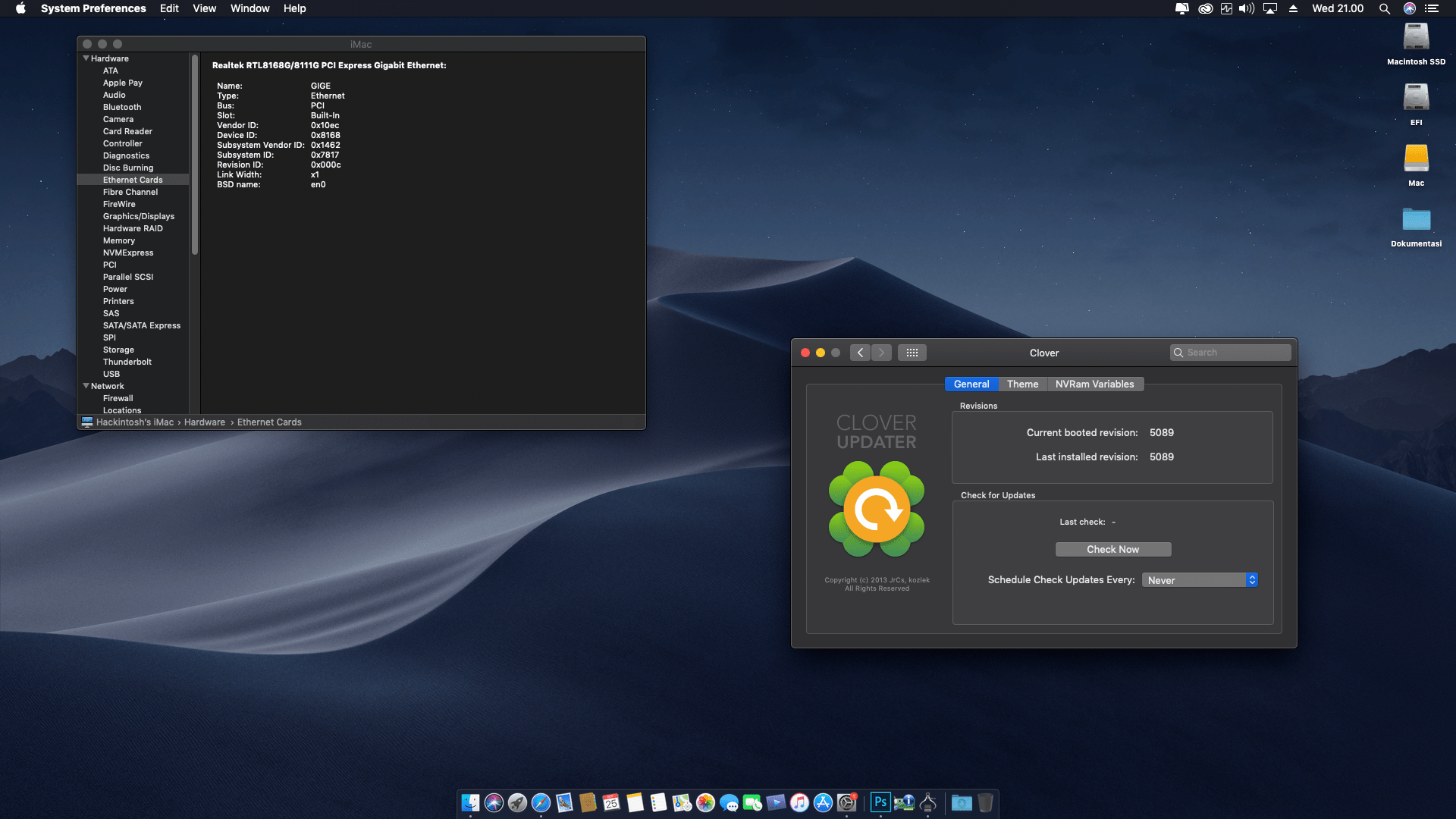This screenshot has width=1456, height=819.
Task: Open Launchpad from the Dock
Action: point(519,802)
